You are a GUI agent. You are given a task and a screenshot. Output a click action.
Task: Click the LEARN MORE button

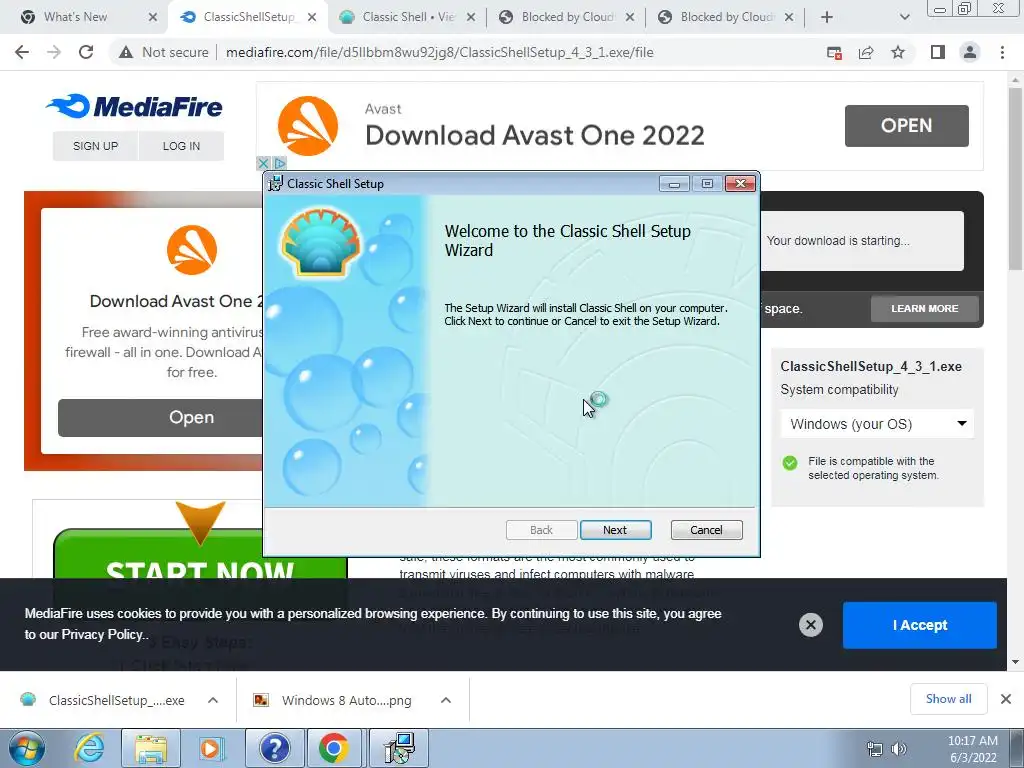(924, 308)
